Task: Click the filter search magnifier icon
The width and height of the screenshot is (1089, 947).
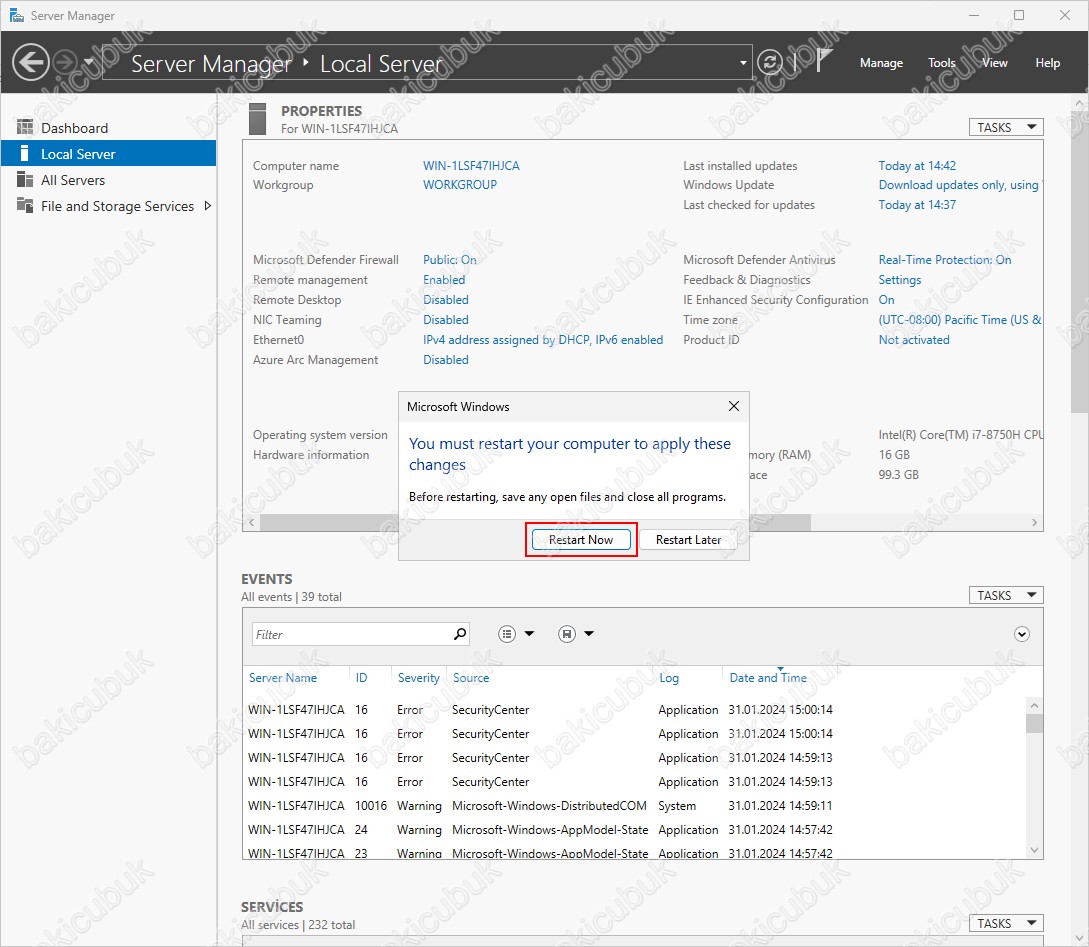Action: point(460,634)
